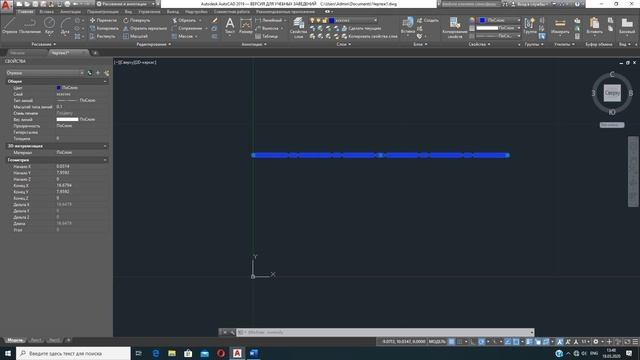Open object type dropdown Отрезок in Properties
This screenshot has width=640, height=360.
[45, 73]
